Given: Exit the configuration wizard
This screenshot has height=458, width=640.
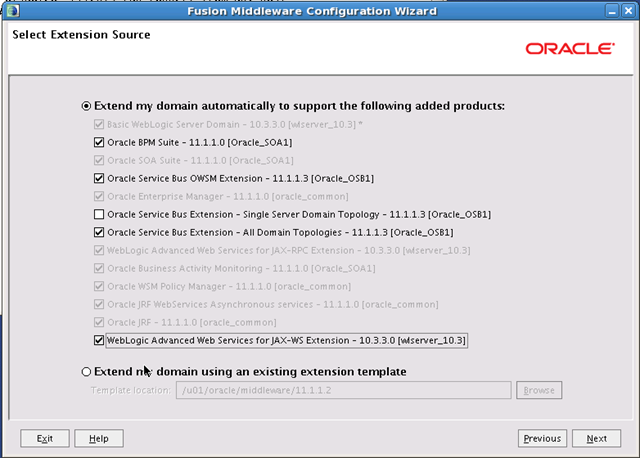Looking at the screenshot, I should pos(45,438).
